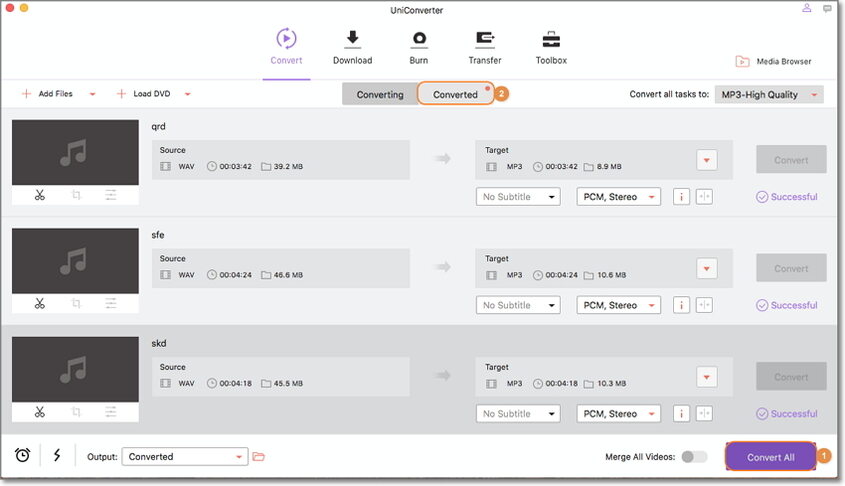Click the qrd file name

pyautogui.click(x=158, y=127)
